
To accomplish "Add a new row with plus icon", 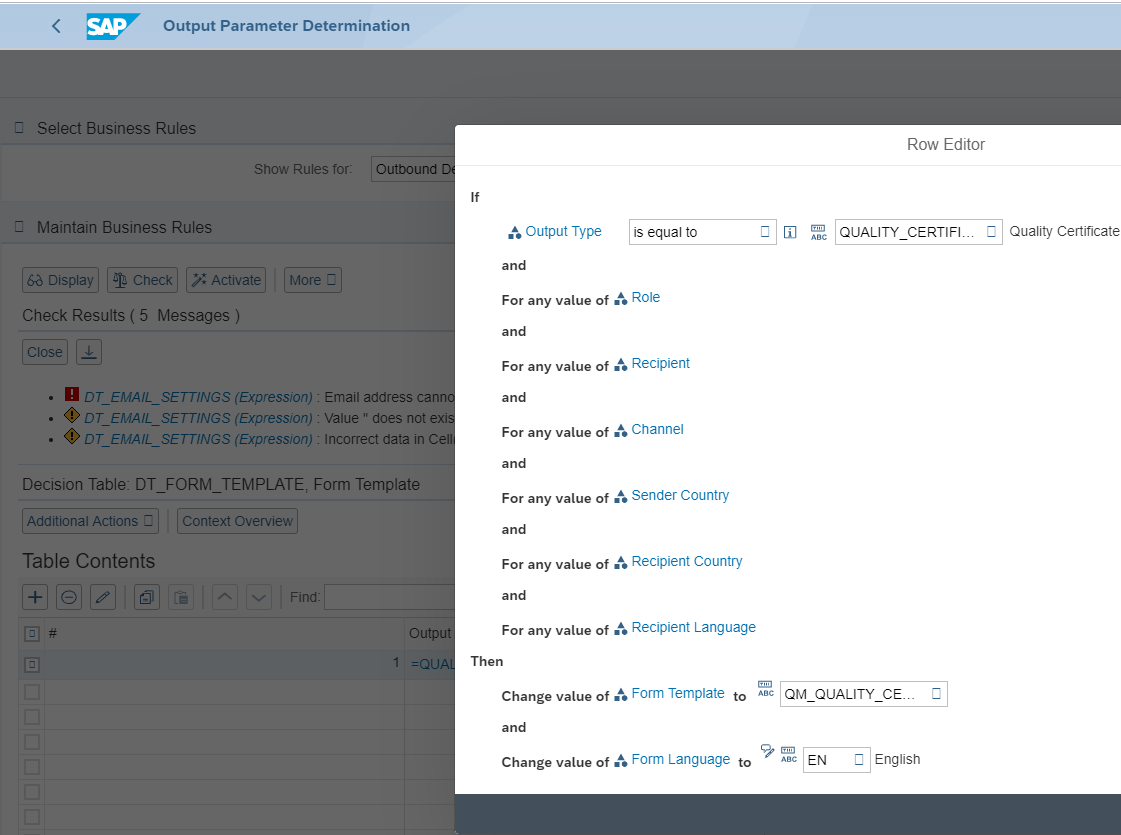I will [x=35, y=597].
